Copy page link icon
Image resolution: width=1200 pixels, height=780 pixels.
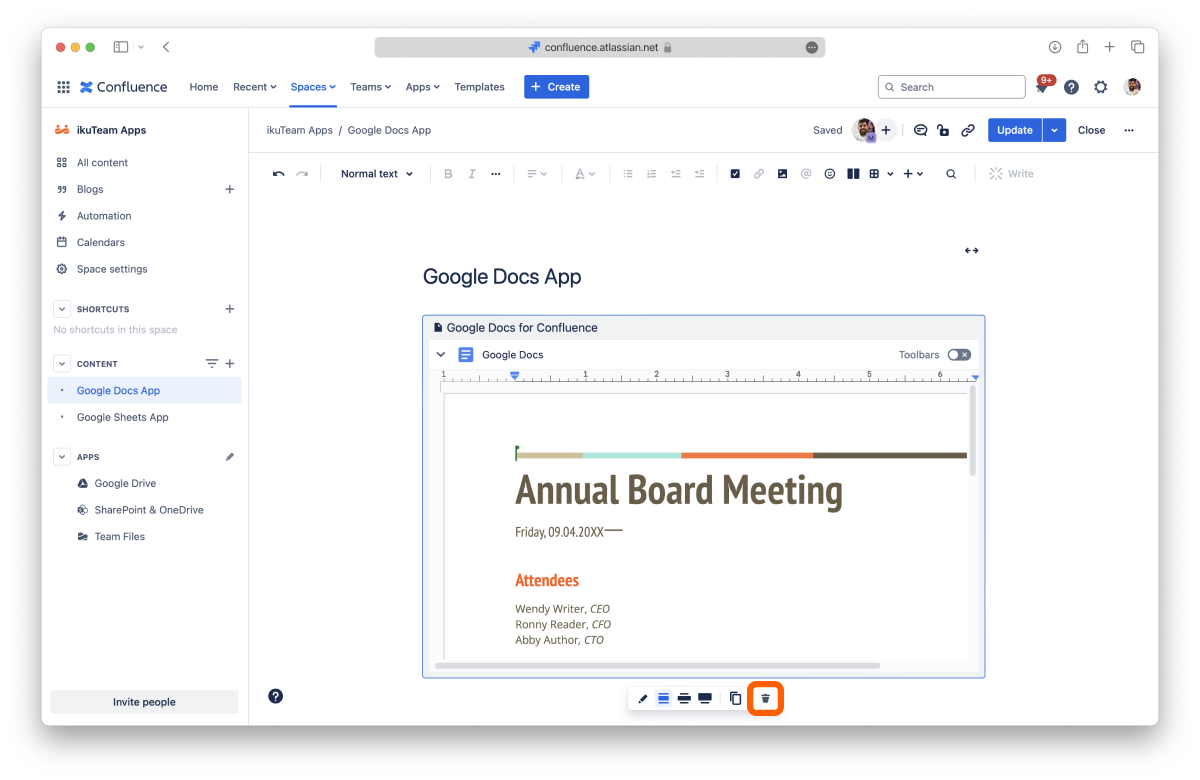coord(968,130)
